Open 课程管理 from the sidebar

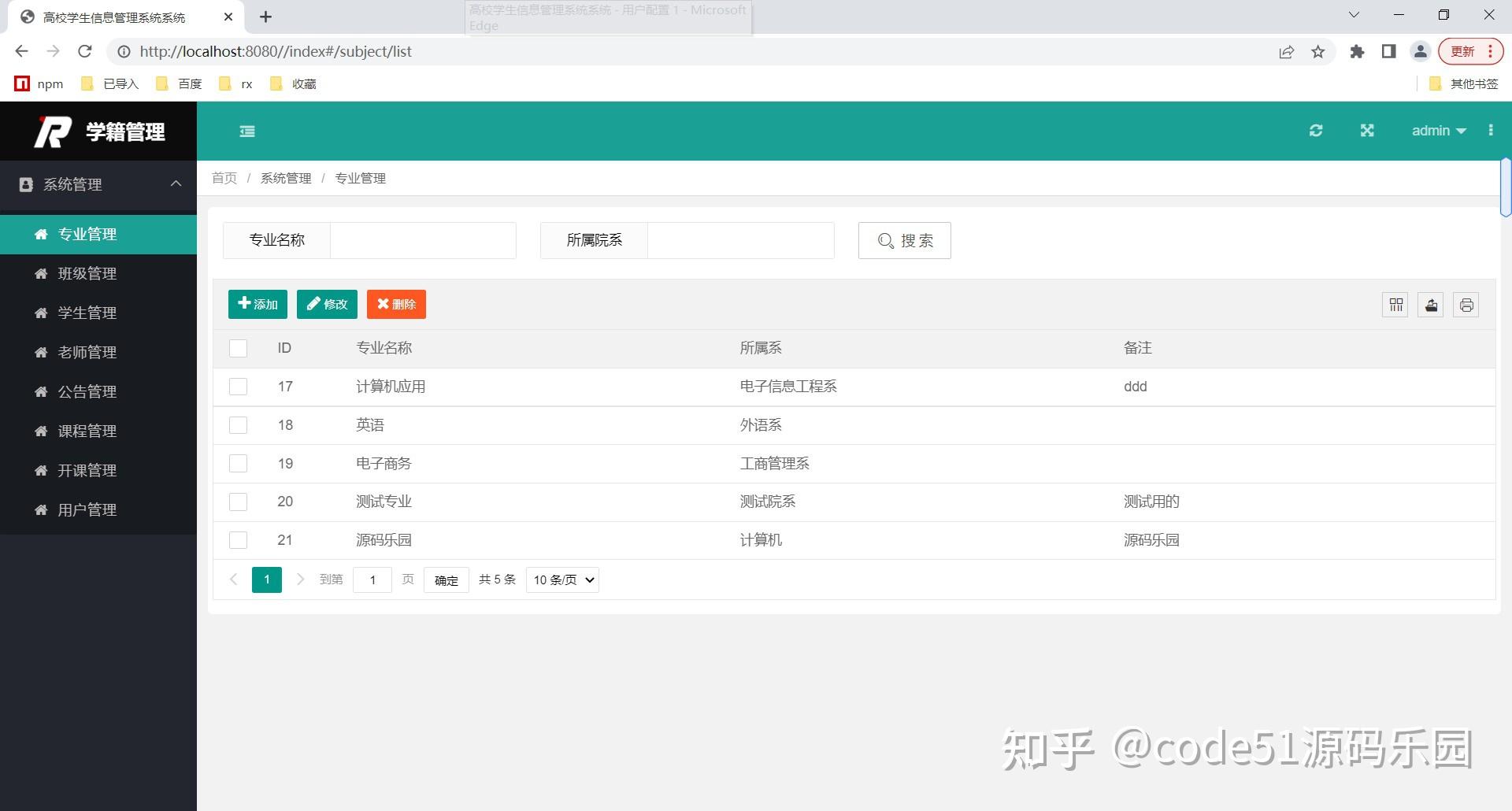pyautogui.click(x=87, y=431)
